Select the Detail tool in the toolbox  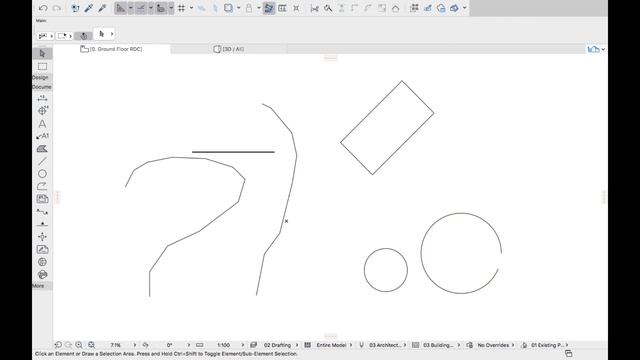[x=42, y=262]
